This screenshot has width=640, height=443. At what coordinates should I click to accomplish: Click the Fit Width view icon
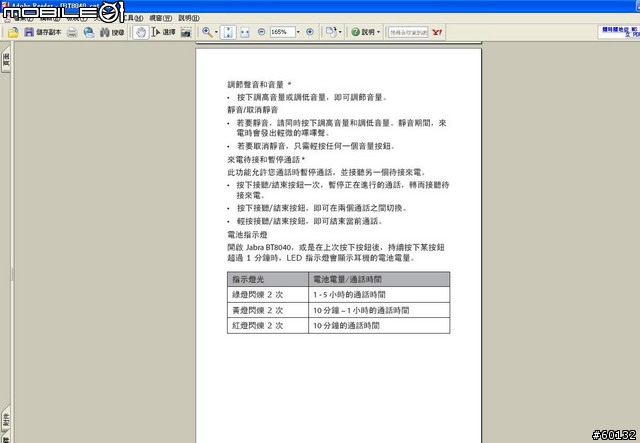pos(244,32)
